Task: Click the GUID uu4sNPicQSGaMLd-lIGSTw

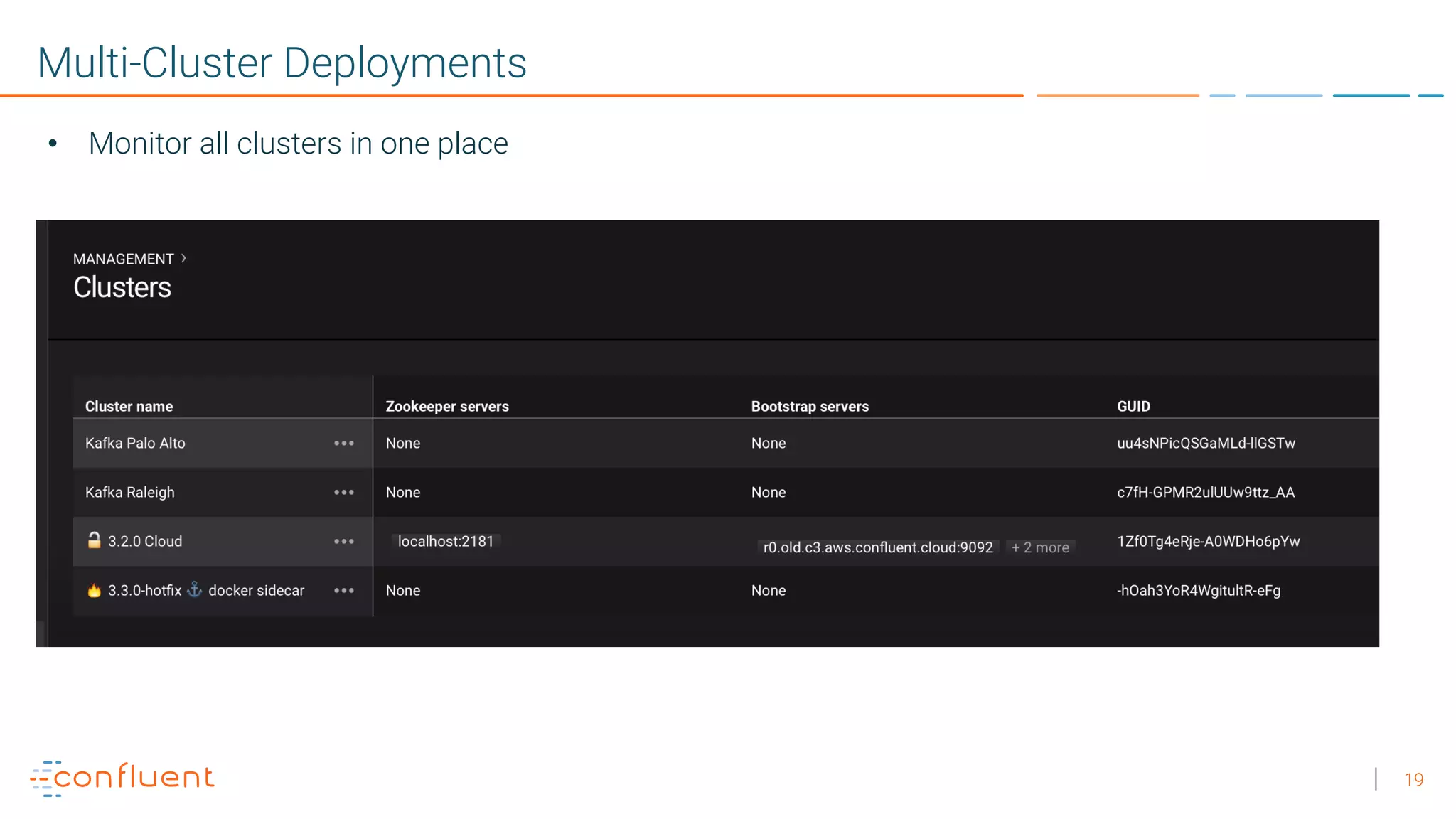Action: [x=1206, y=443]
